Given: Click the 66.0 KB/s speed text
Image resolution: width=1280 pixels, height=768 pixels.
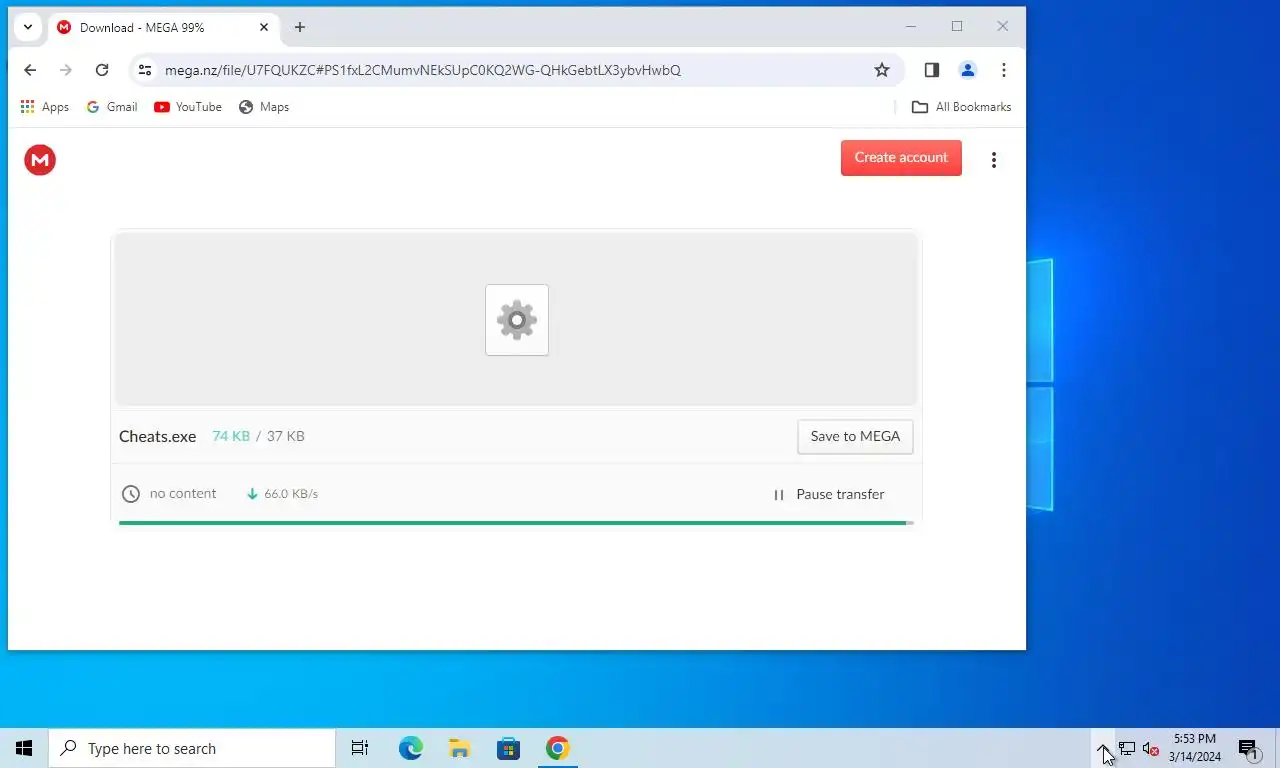Looking at the screenshot, I should 291,494.
